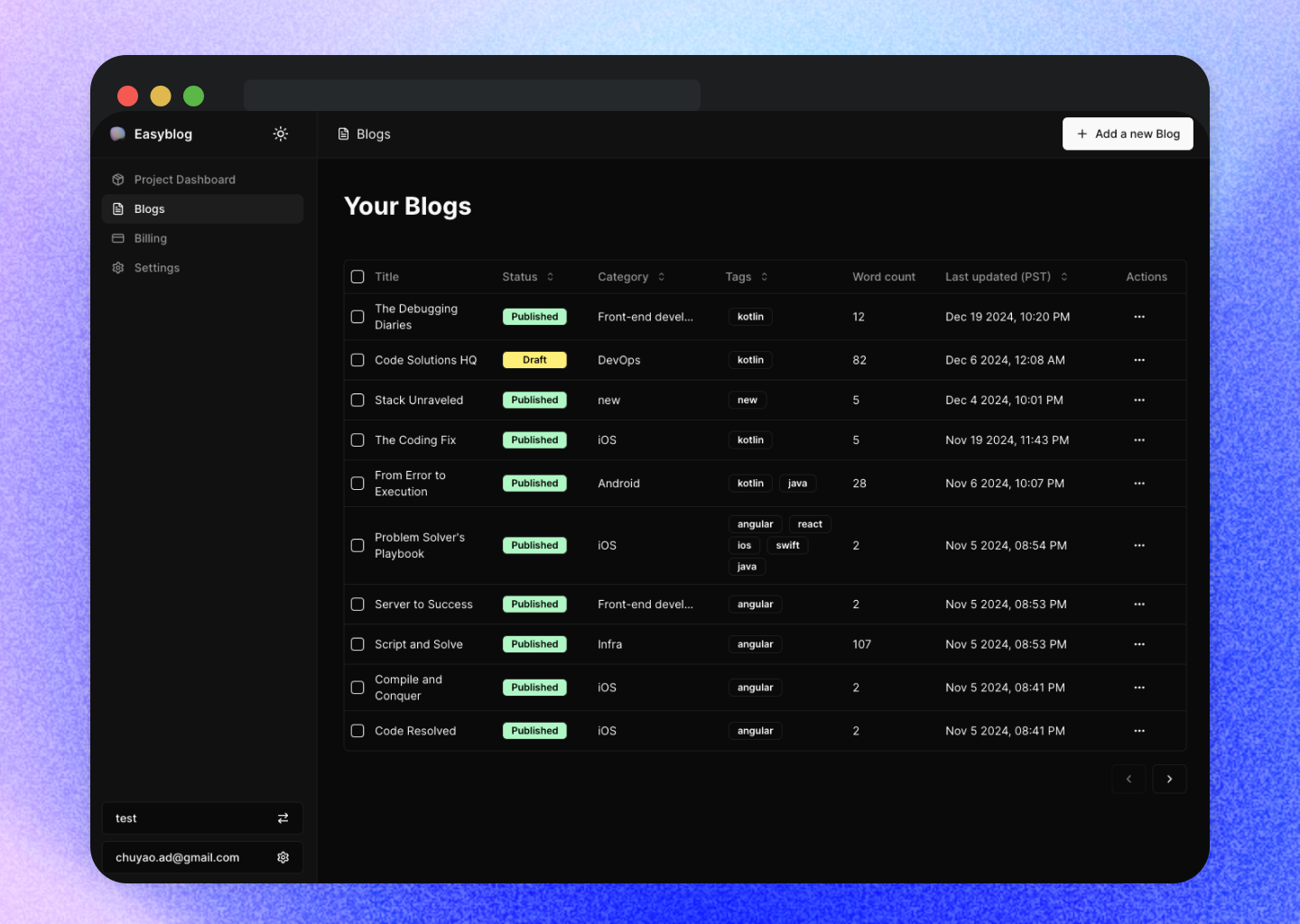Click the browser address bar
The width and height of the screenshot is (1300, 924).
[x=472, y=96]
